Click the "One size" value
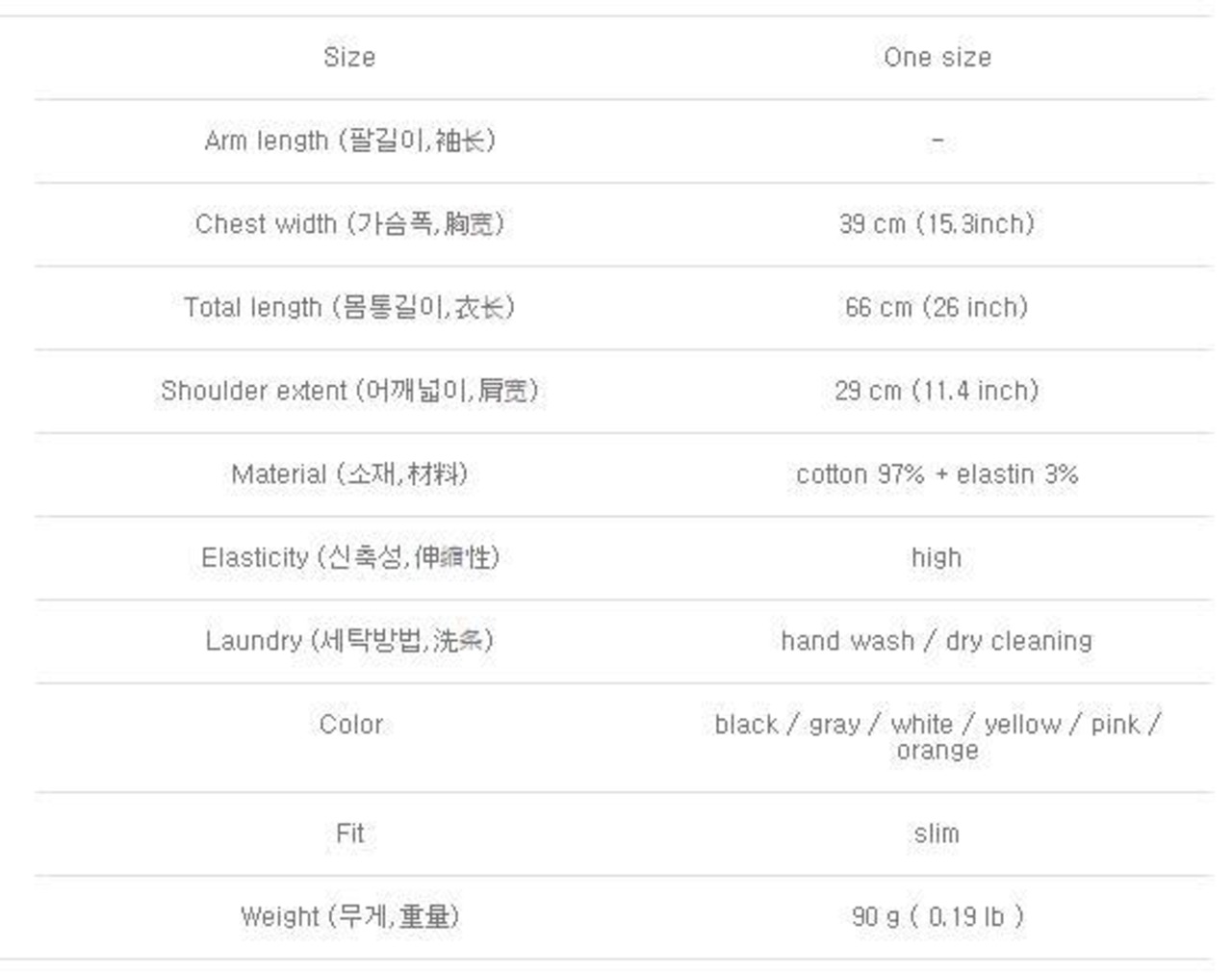Image resolution: width=1232 pixels, height=973 pixels. click(x=937, y=58)
